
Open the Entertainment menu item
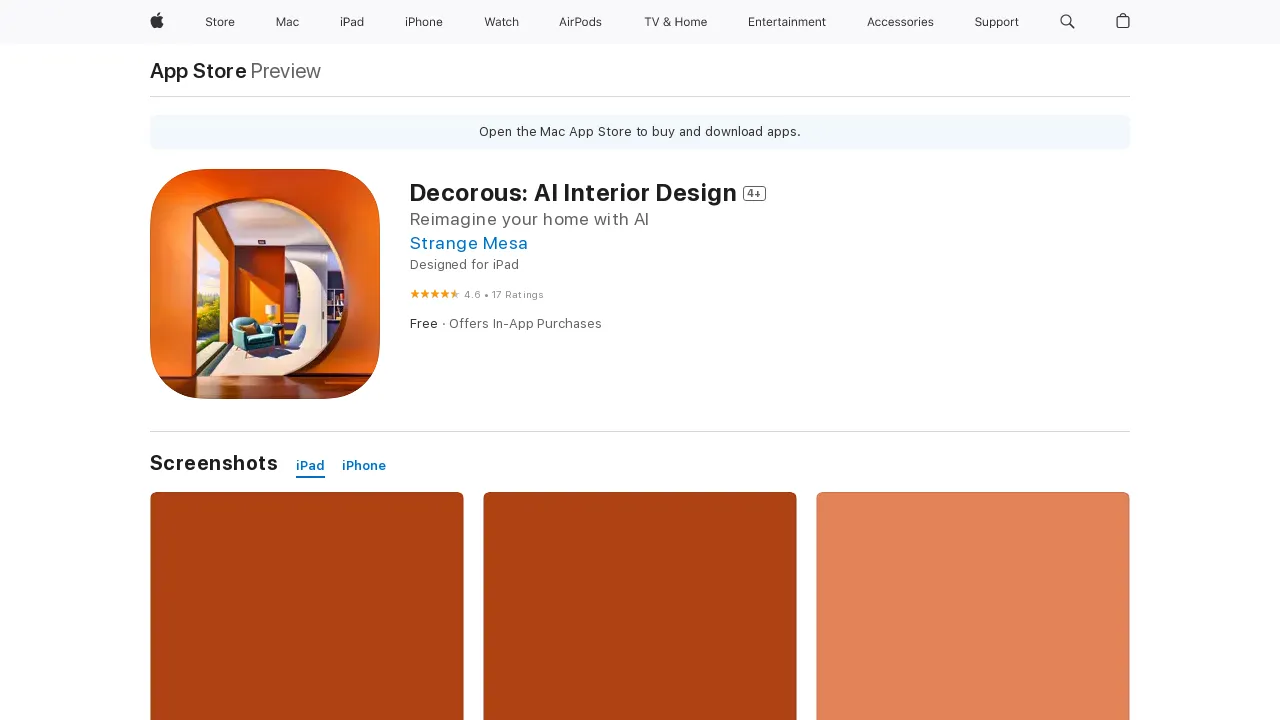point(787,22)
